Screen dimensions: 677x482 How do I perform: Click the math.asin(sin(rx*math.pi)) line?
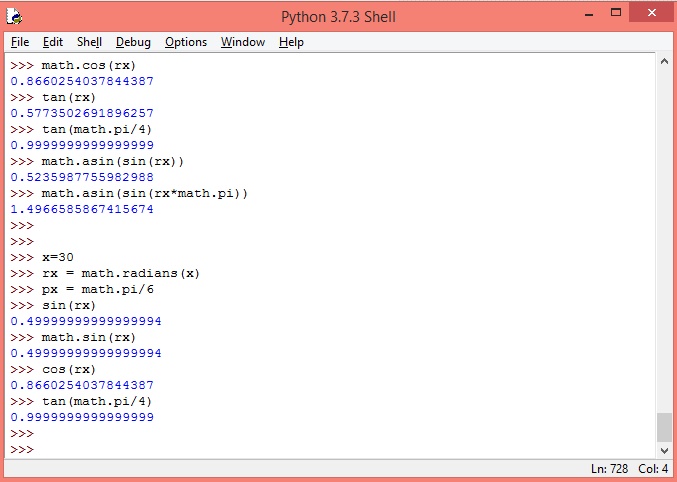(x=145, y=193)
